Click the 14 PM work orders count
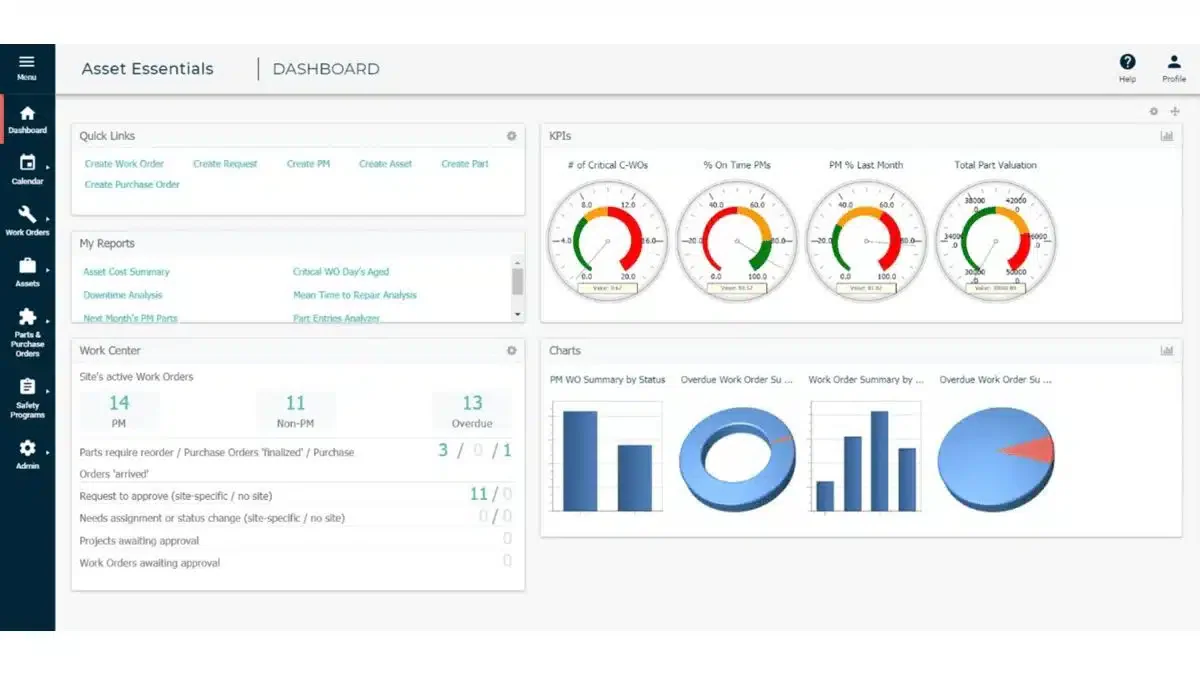Viewport: 1200px width, 675px height. click(119, 403)
